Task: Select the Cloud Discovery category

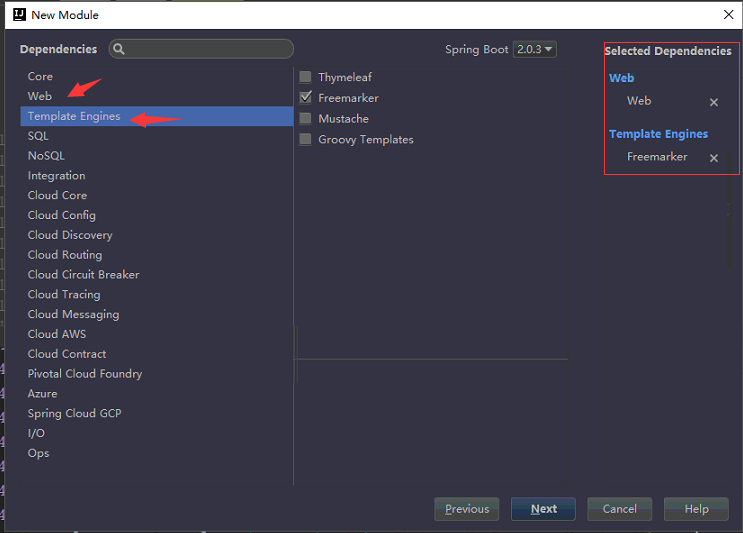Action: pyautogui.click(x=157, y=235)
